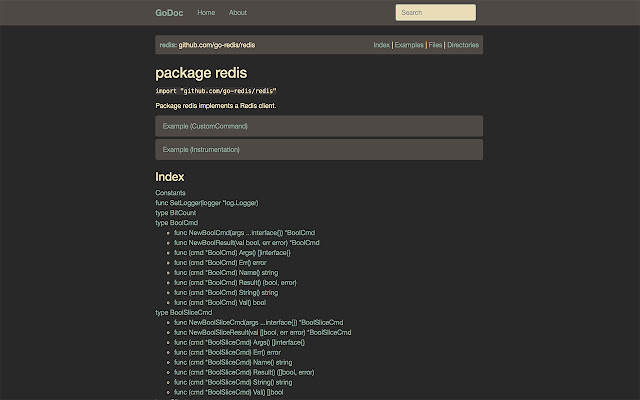This screenshot has width=640, height=400.
Task: Open func SetLogger index entry
Action: point(207,203)
